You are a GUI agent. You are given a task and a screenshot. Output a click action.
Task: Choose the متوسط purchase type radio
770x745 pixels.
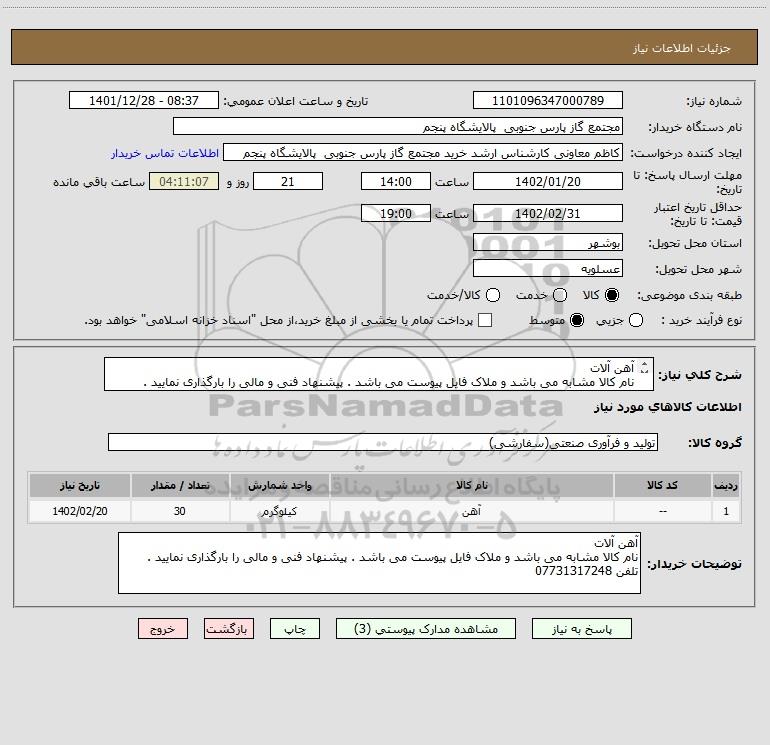click(577, 321)
